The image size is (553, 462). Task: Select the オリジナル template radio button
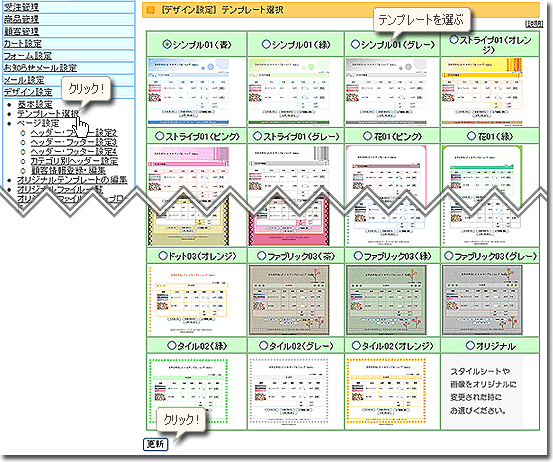(x=470, y=345)
